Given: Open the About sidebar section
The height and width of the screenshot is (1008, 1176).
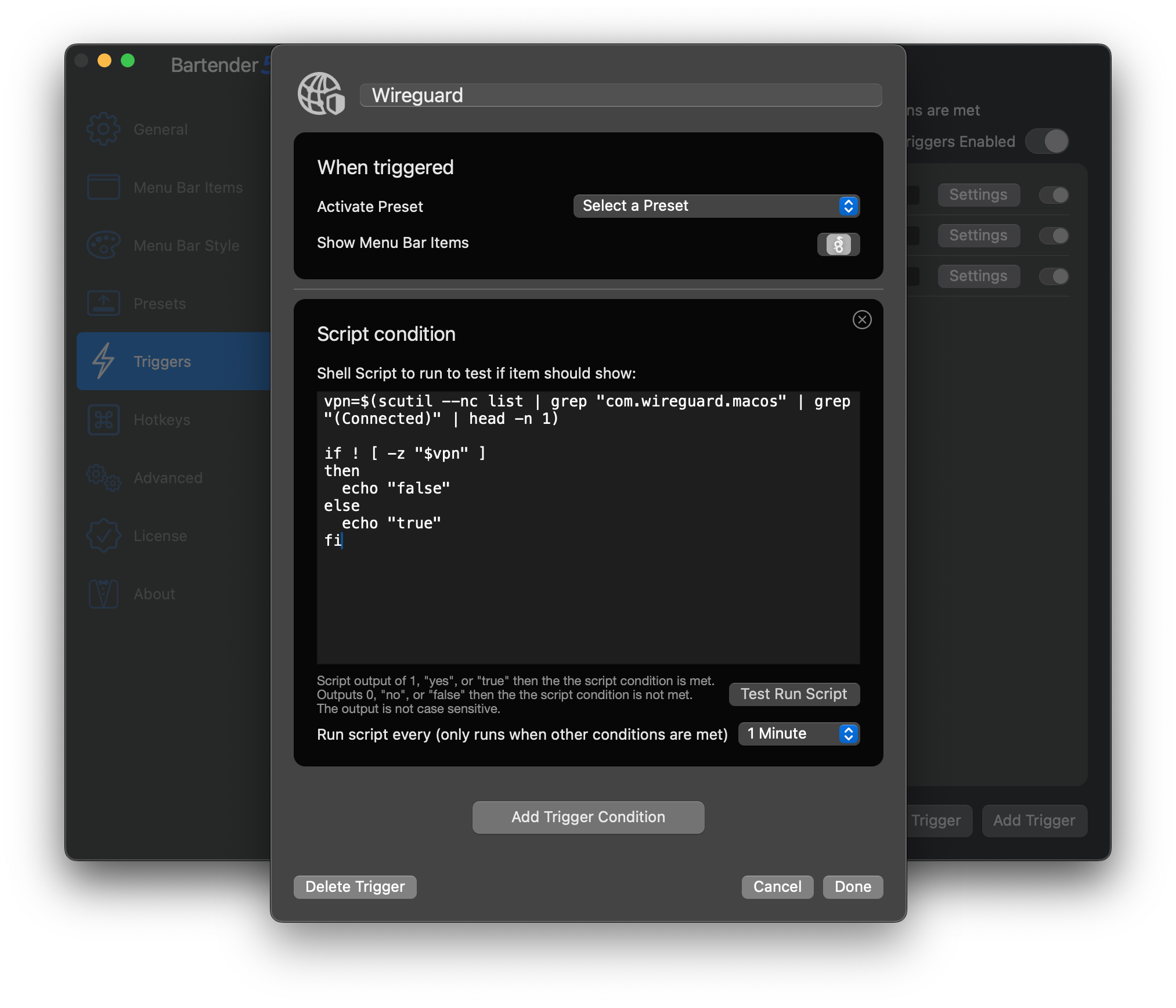Looking at the screenshot, I should tap(173, 593).
